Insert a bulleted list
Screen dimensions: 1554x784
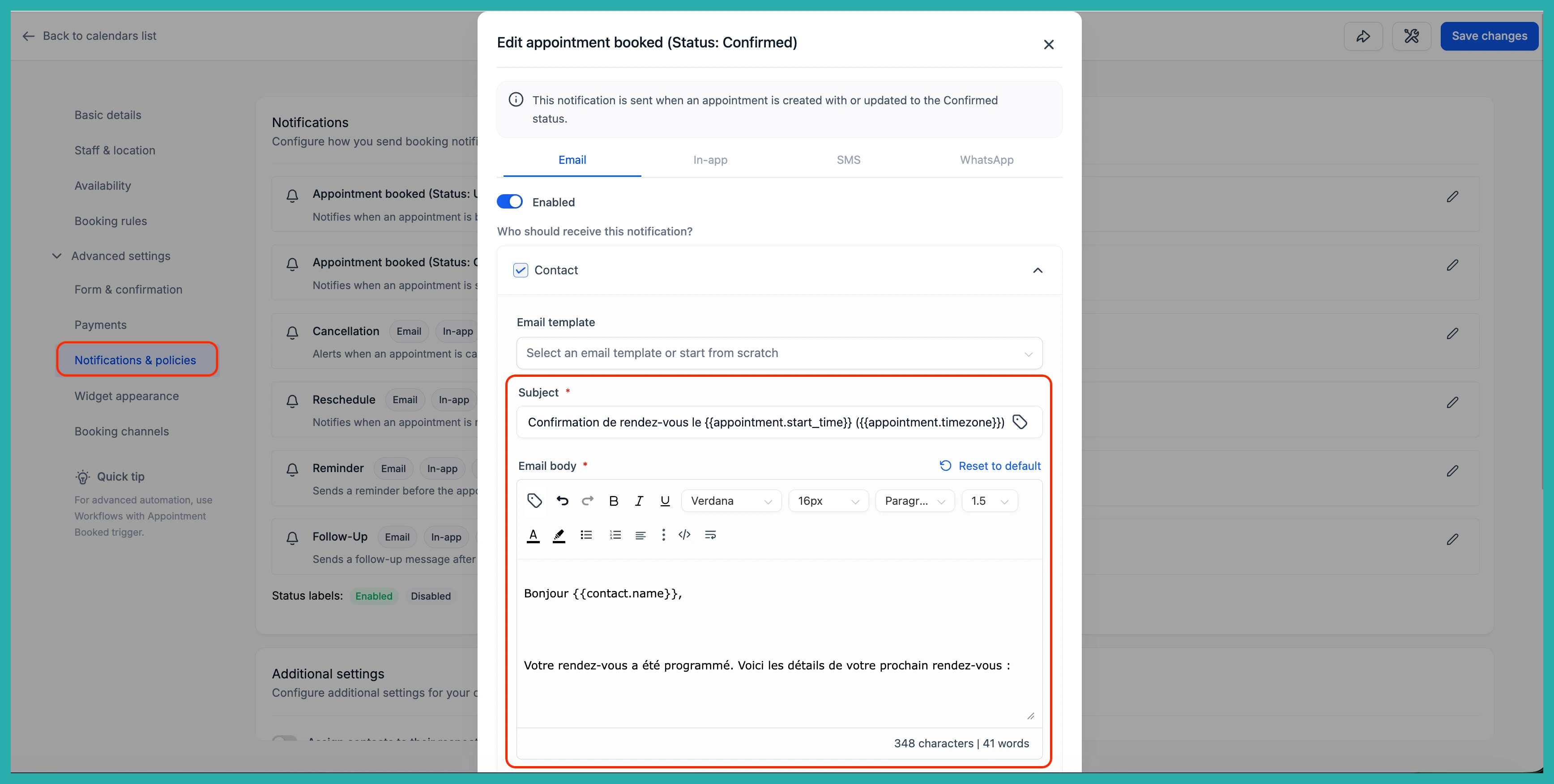click(x=586, y=535)
